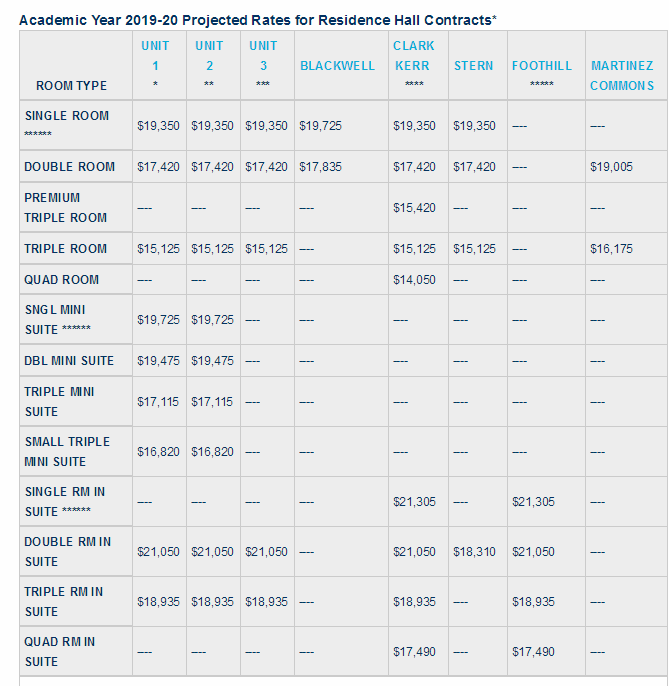
Task: Open the UNIT 2 header link
Action: pyautogui.click(x=209, y=56)
